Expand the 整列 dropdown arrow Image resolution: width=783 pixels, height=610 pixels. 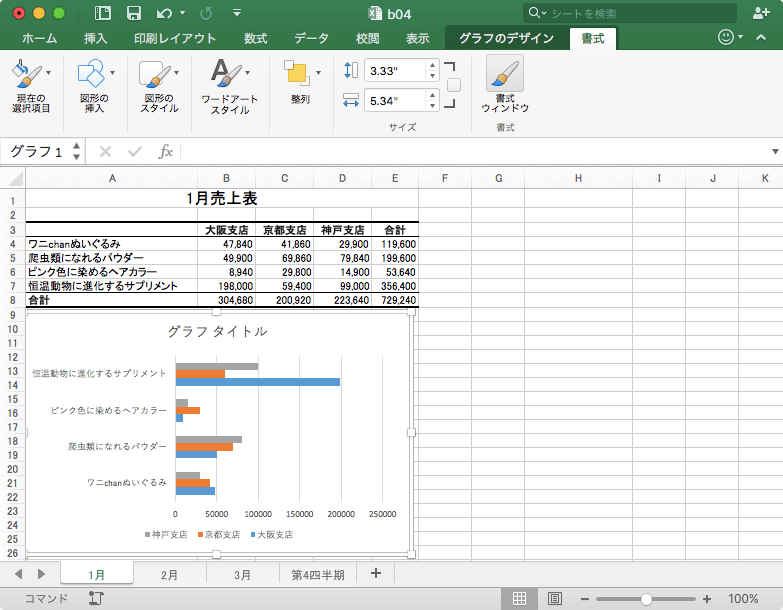318,73
